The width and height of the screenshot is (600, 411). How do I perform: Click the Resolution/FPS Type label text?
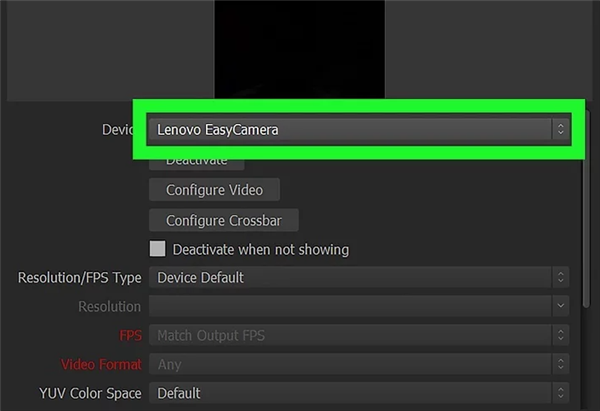coord(80,278)
